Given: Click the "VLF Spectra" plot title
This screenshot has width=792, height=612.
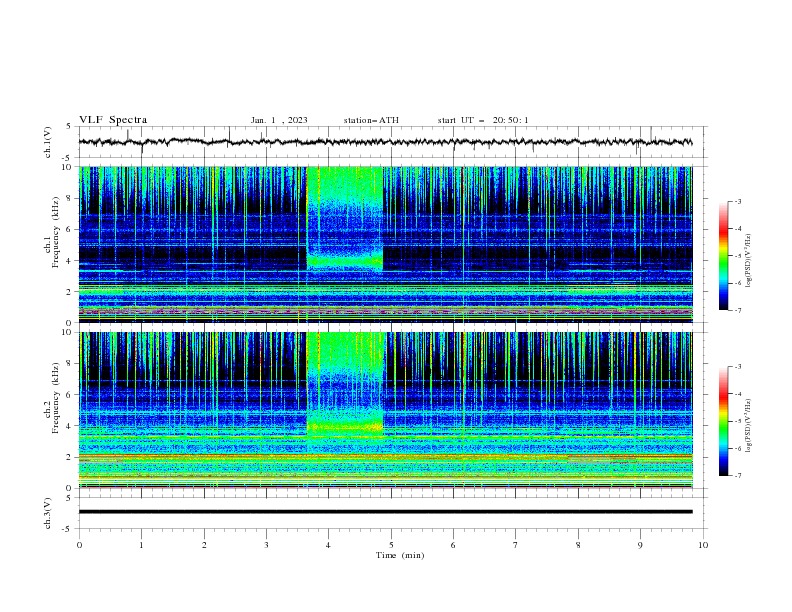Looking at the screenshot, I should pyautogui.click(x=113, y=120).
